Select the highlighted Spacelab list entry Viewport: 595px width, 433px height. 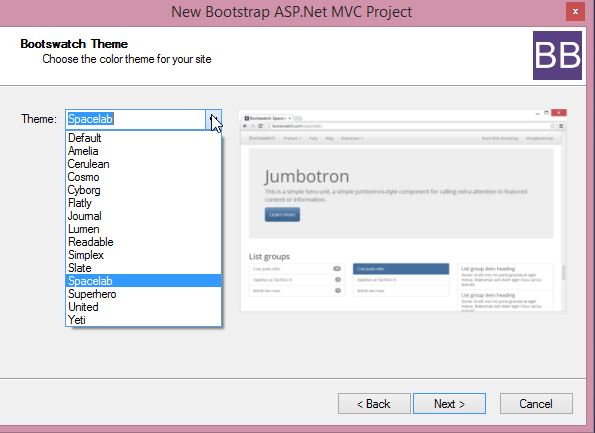pyautogui.click(x=143, y=281)
